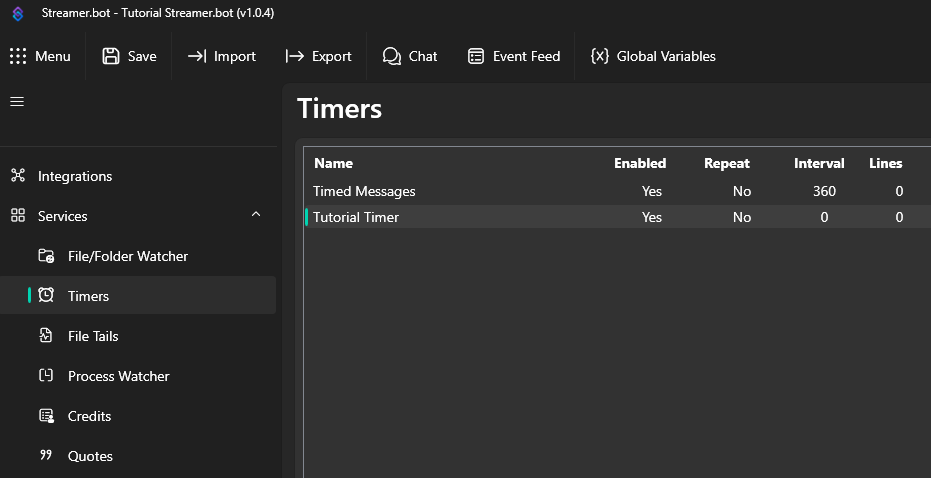Select the Tutorial Timer row
Screen dimensions: 931x478
[618, 217]
